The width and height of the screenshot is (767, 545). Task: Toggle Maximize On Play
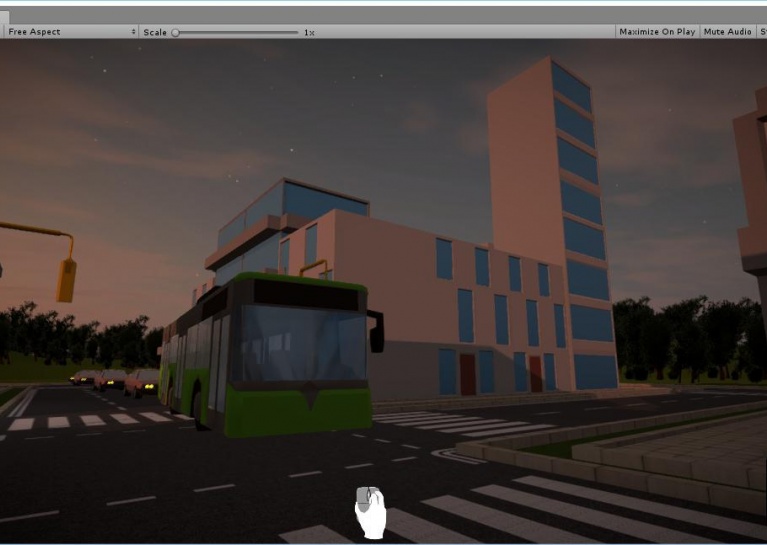tap(657, 32)
